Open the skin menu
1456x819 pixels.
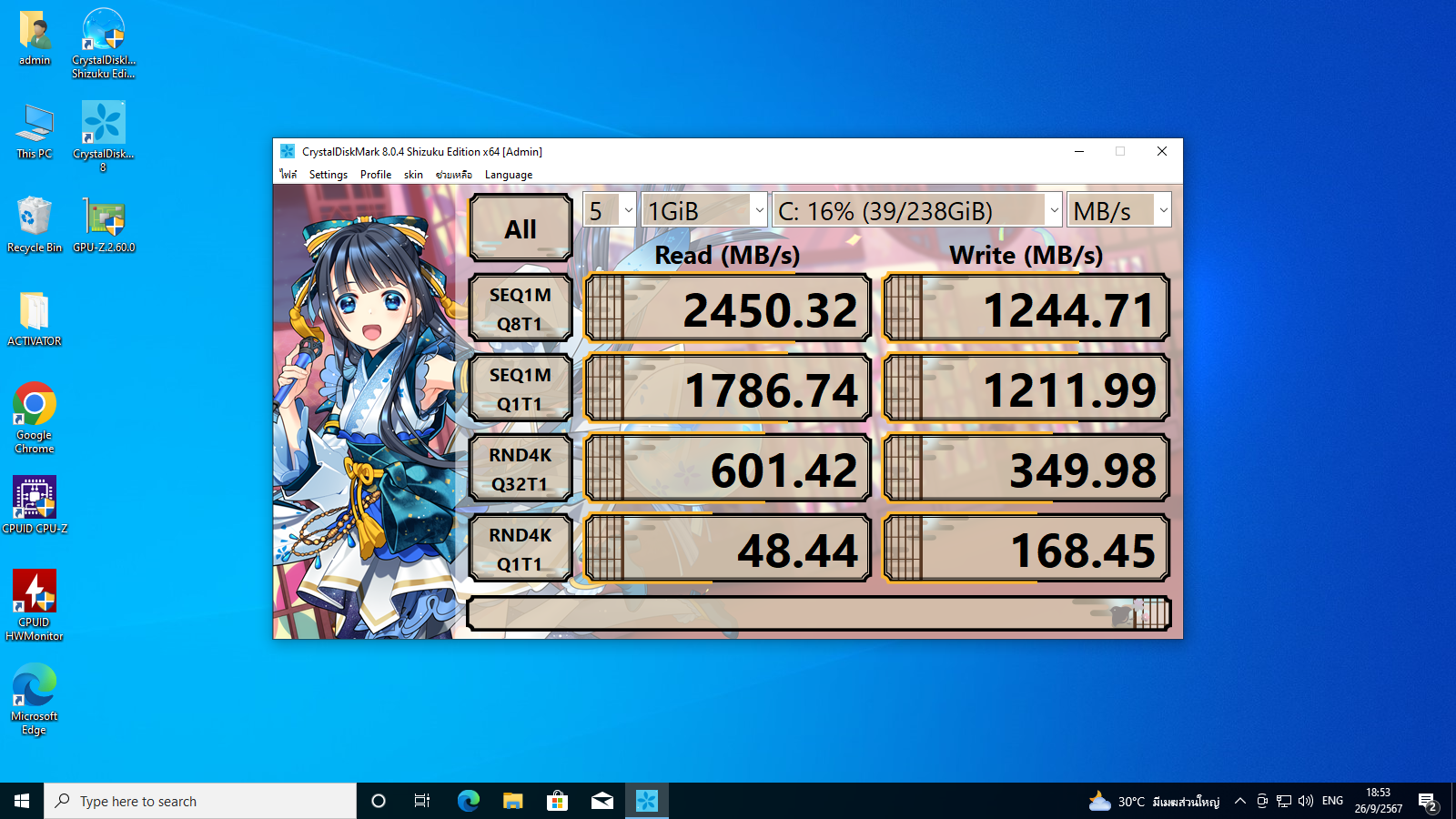click(414, 175)
